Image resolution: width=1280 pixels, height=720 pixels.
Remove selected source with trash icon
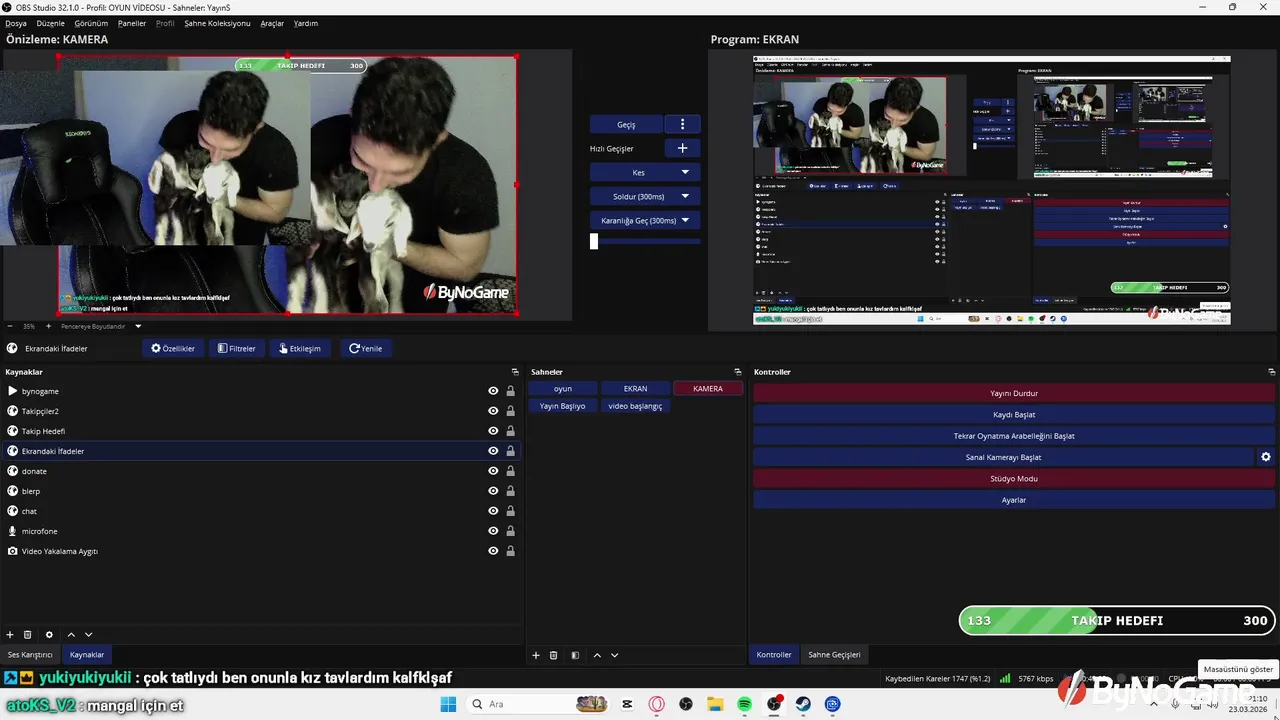click(x=28, y=635)
